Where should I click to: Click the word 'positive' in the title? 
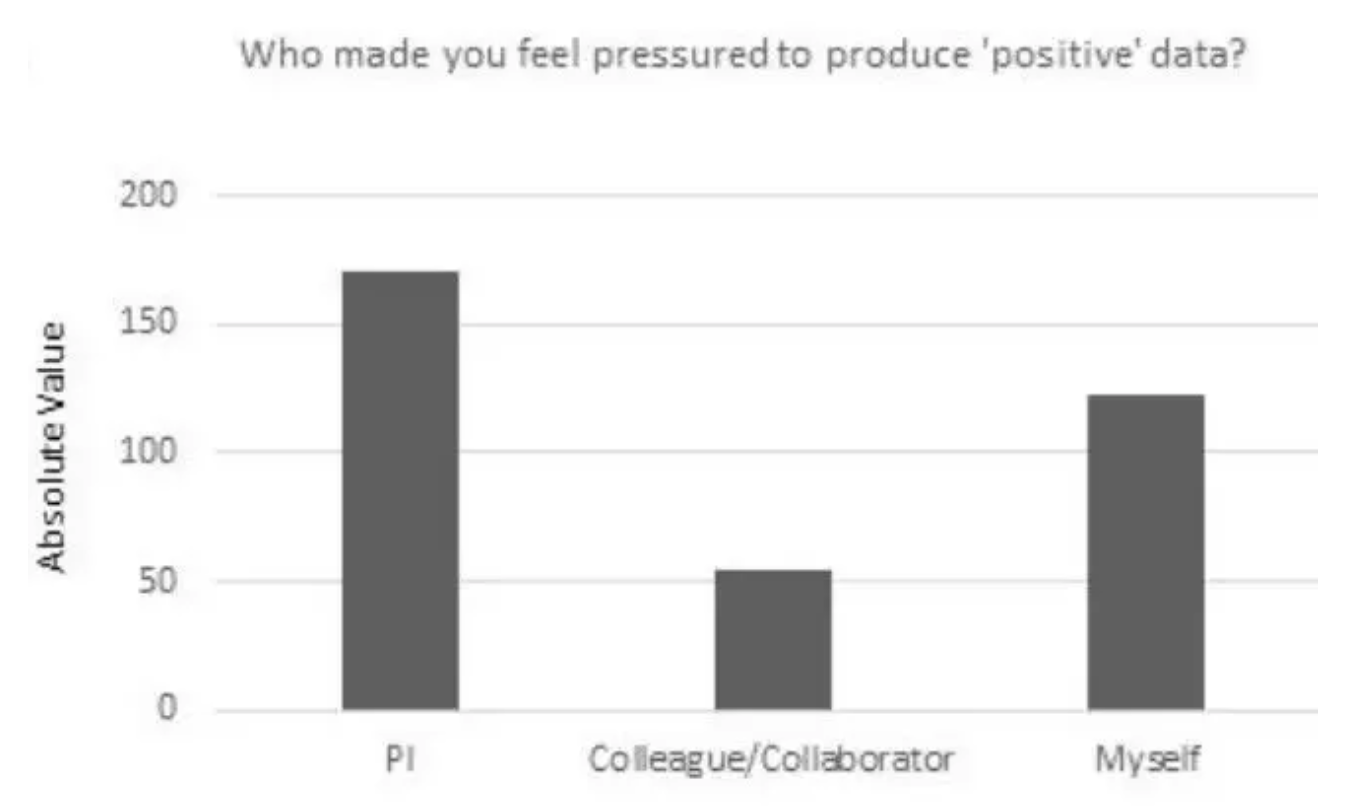1074,55
